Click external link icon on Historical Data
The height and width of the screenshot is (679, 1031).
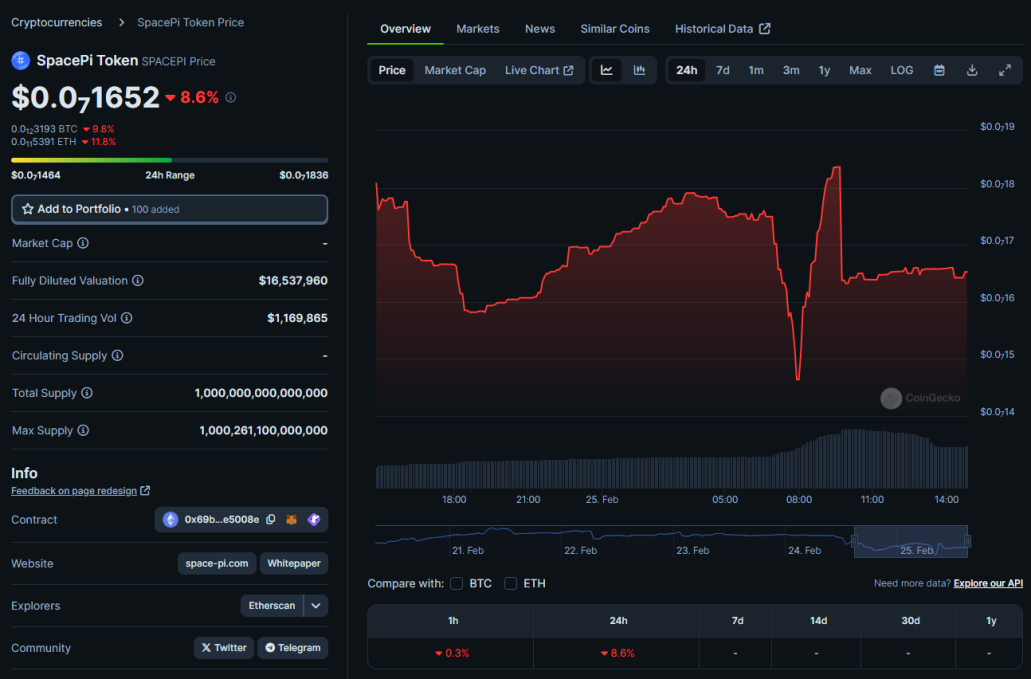[x=765, y=29]
